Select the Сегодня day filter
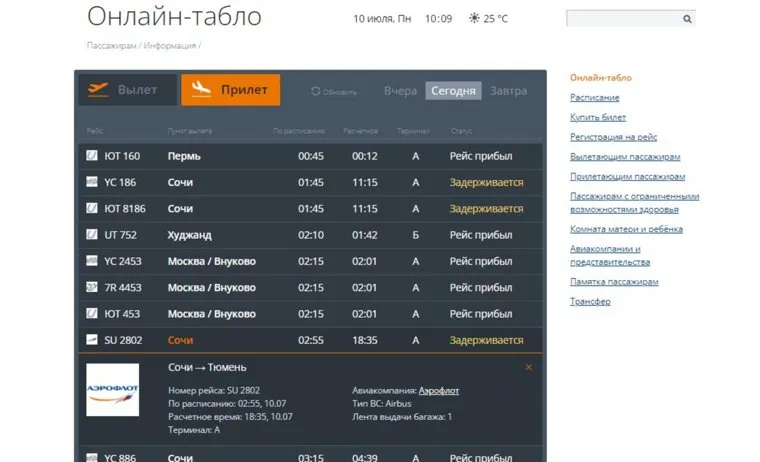 click(x=453, y=91)
